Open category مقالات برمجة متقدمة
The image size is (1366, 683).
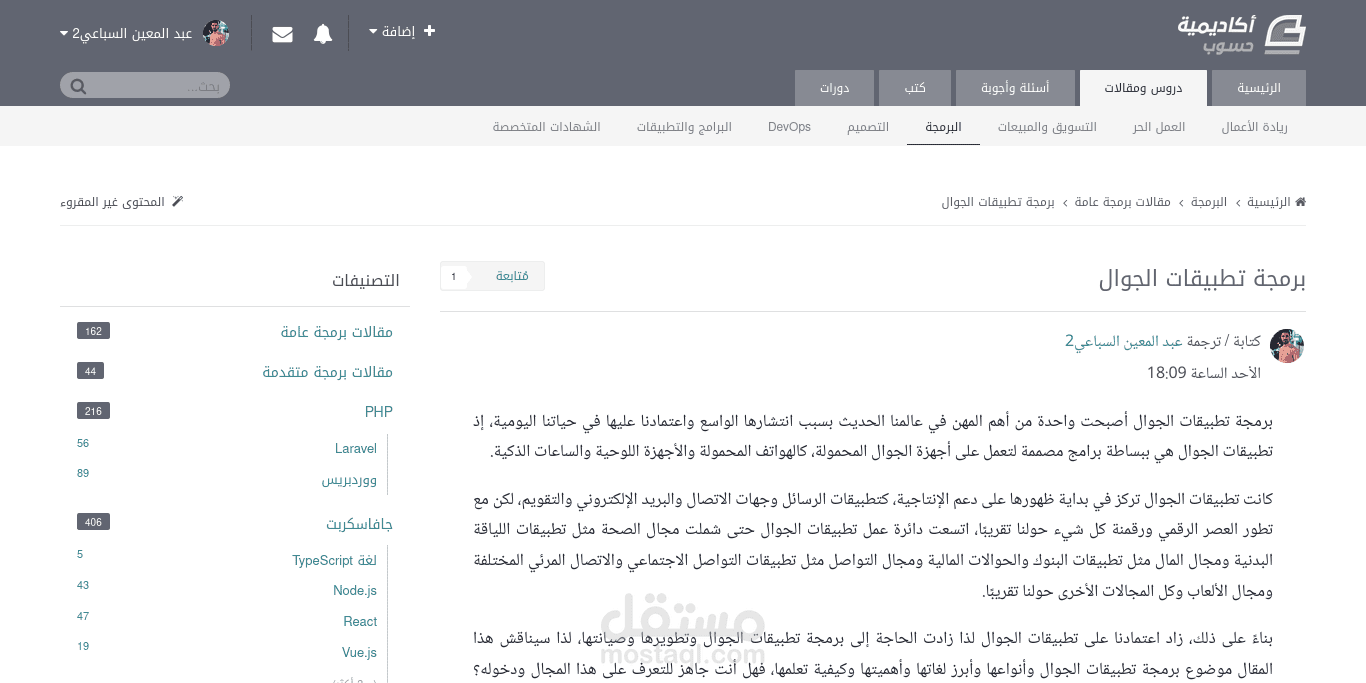tap(328, 372)
